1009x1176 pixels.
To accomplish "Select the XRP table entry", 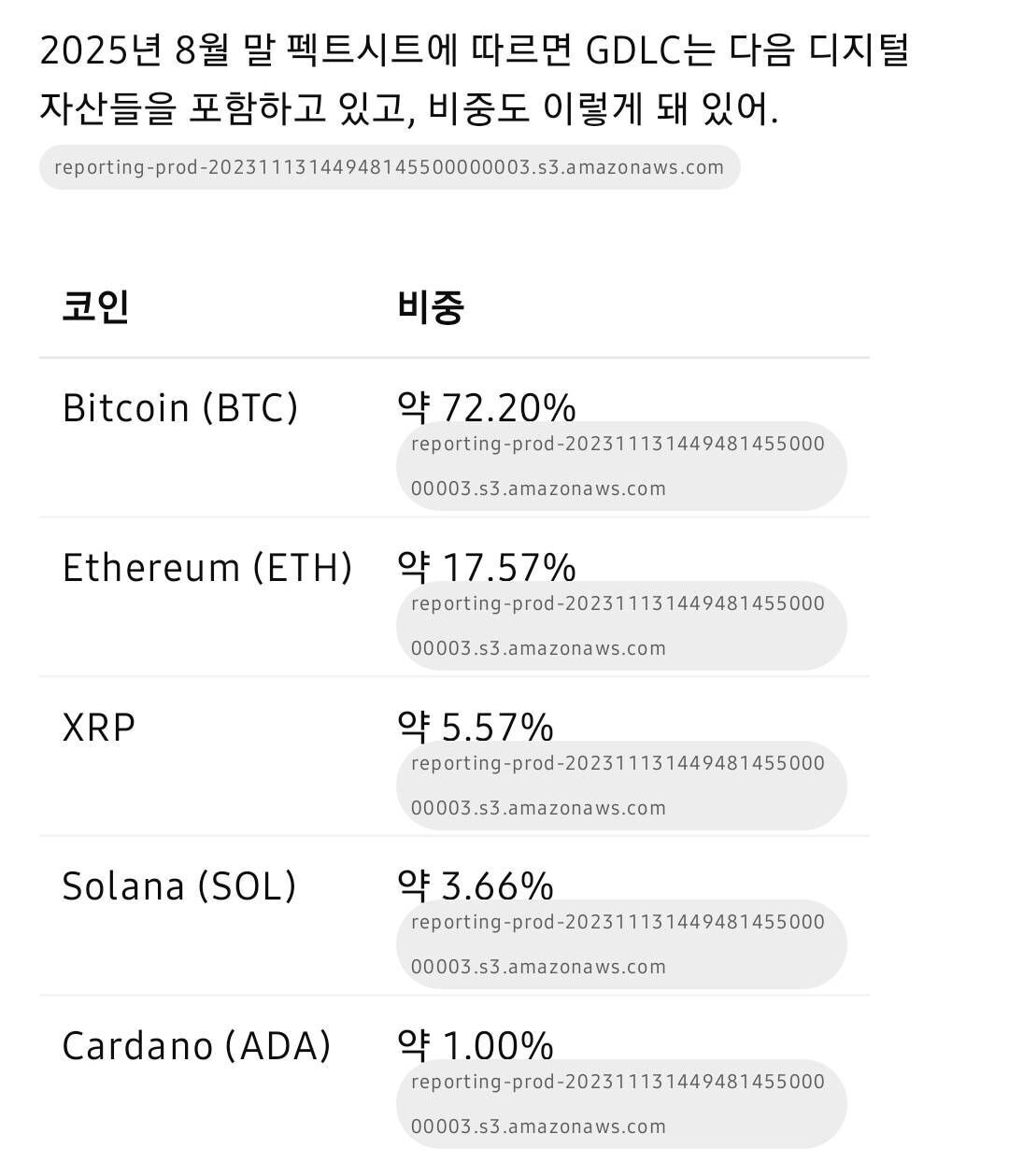I will click(x=99, y=726).
